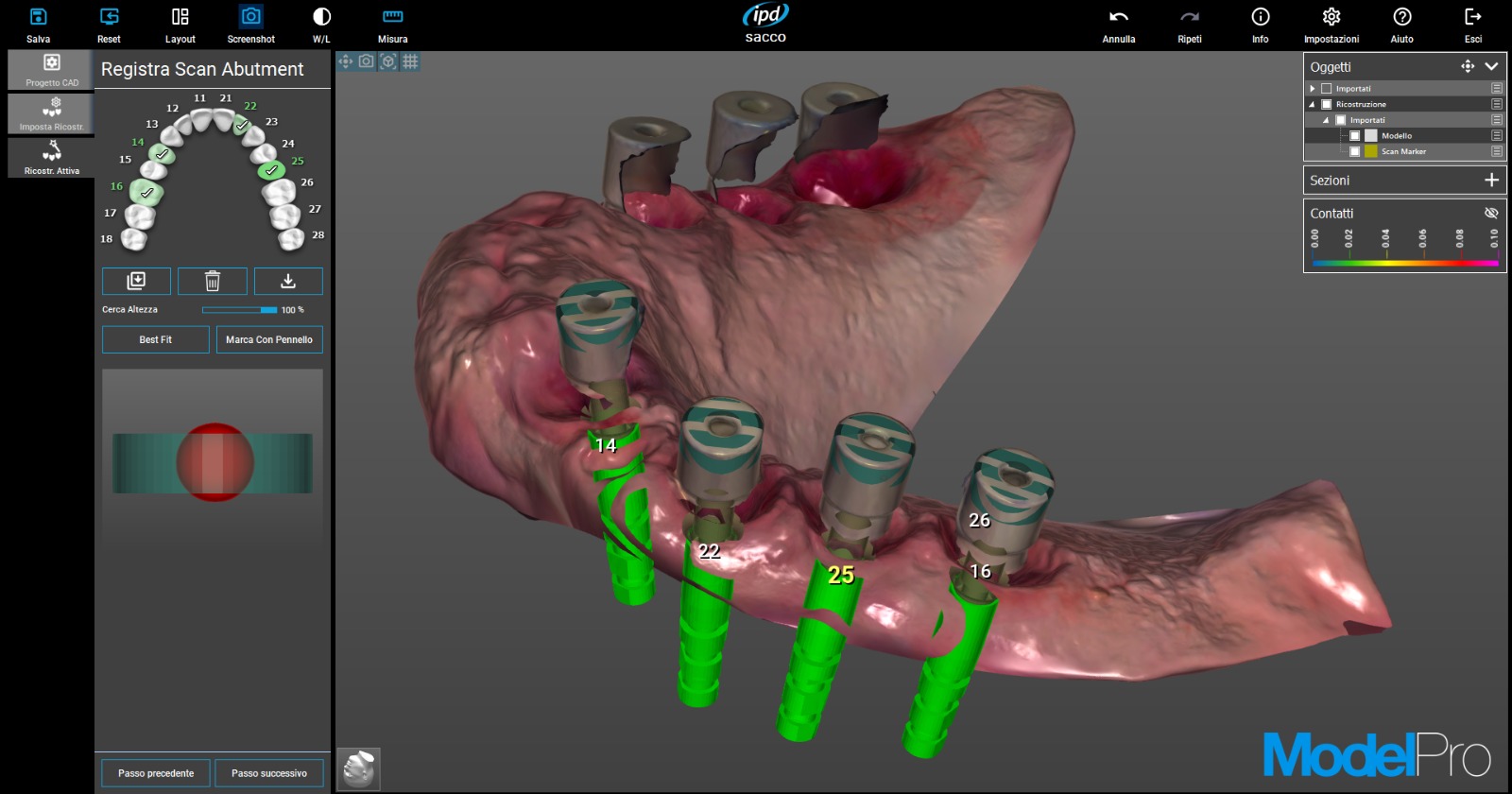Screen dimensions: 1512x794
Task: Open the options menu icon for Ricostruzione row
Action: tap(1497, 104)
